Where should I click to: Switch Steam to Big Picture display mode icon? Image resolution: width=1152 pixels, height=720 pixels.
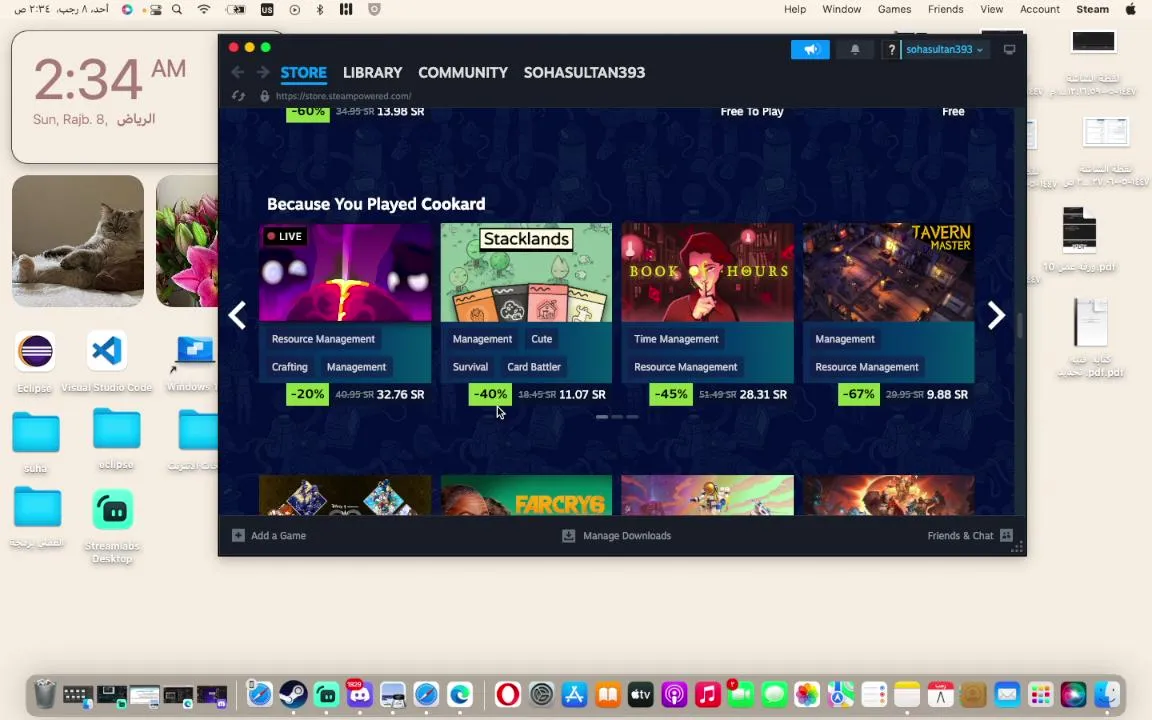(x=1009, y=49)
